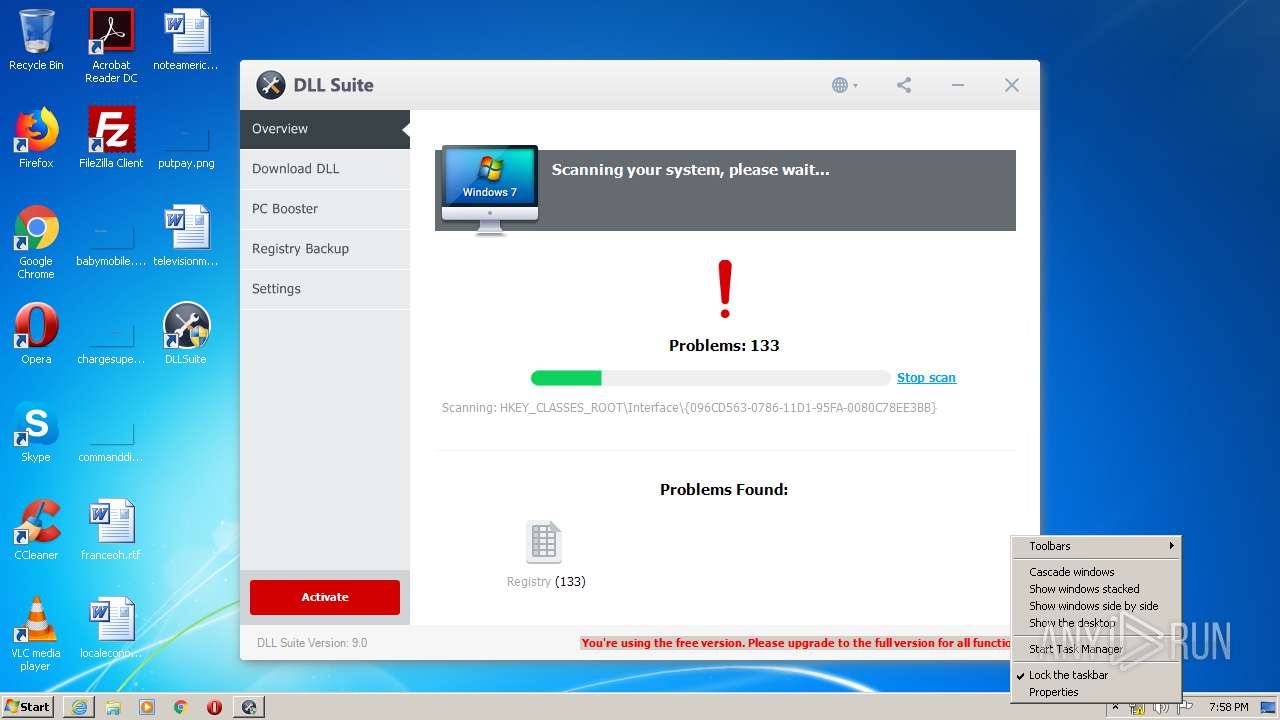This screenshot has width=1280, height=720.
Task: Choose Cascade windows from context menu
Action: [1097, 572]
